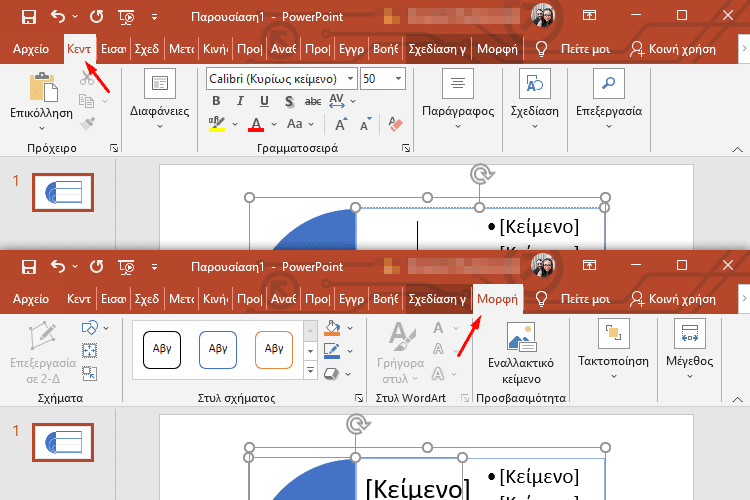The image size is (750, 500).
Task: Open the Τακτοποίηση arrange menu
Action: pyautogui.click(x=613, y=350)
